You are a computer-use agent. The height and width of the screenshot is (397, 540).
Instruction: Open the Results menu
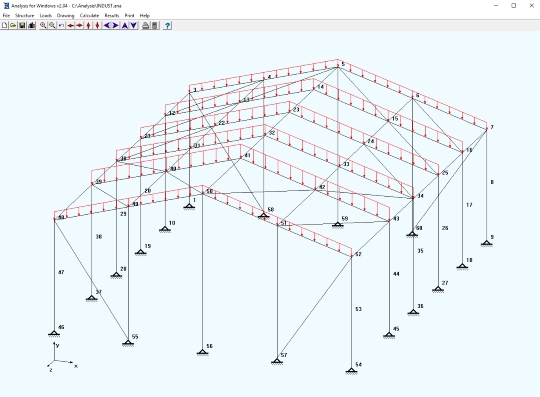coord(112,15)
